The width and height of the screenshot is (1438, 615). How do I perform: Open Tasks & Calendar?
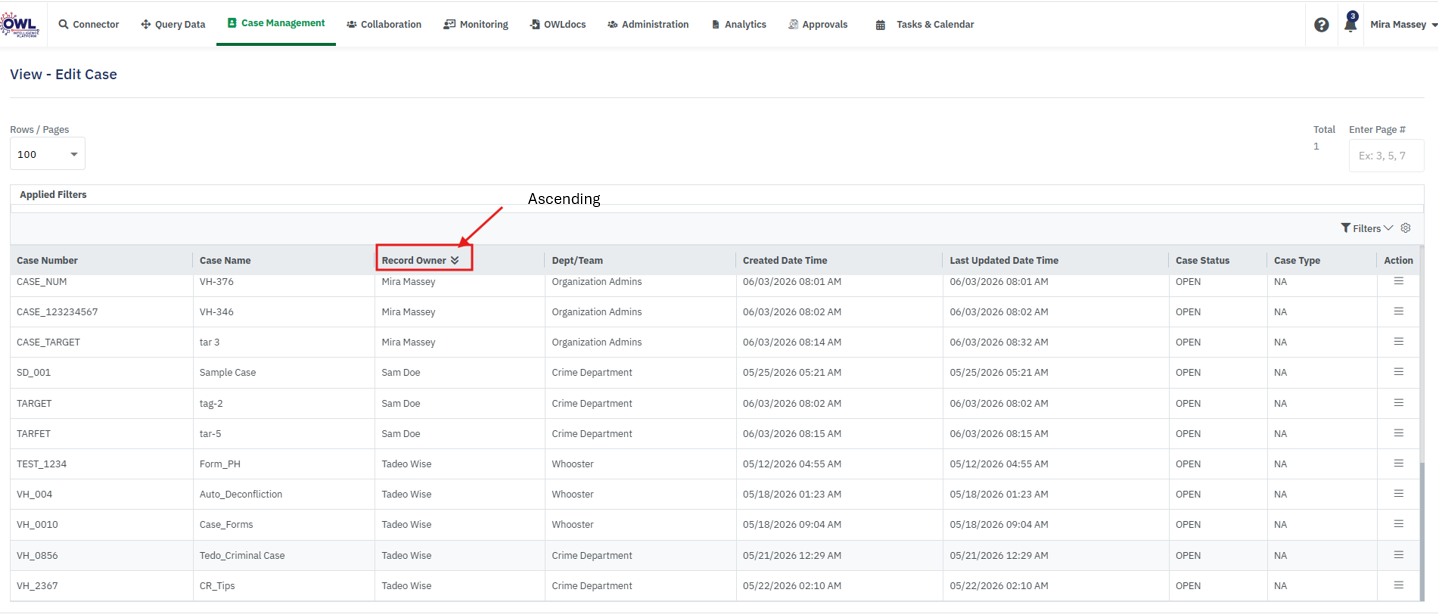[925, 24]
